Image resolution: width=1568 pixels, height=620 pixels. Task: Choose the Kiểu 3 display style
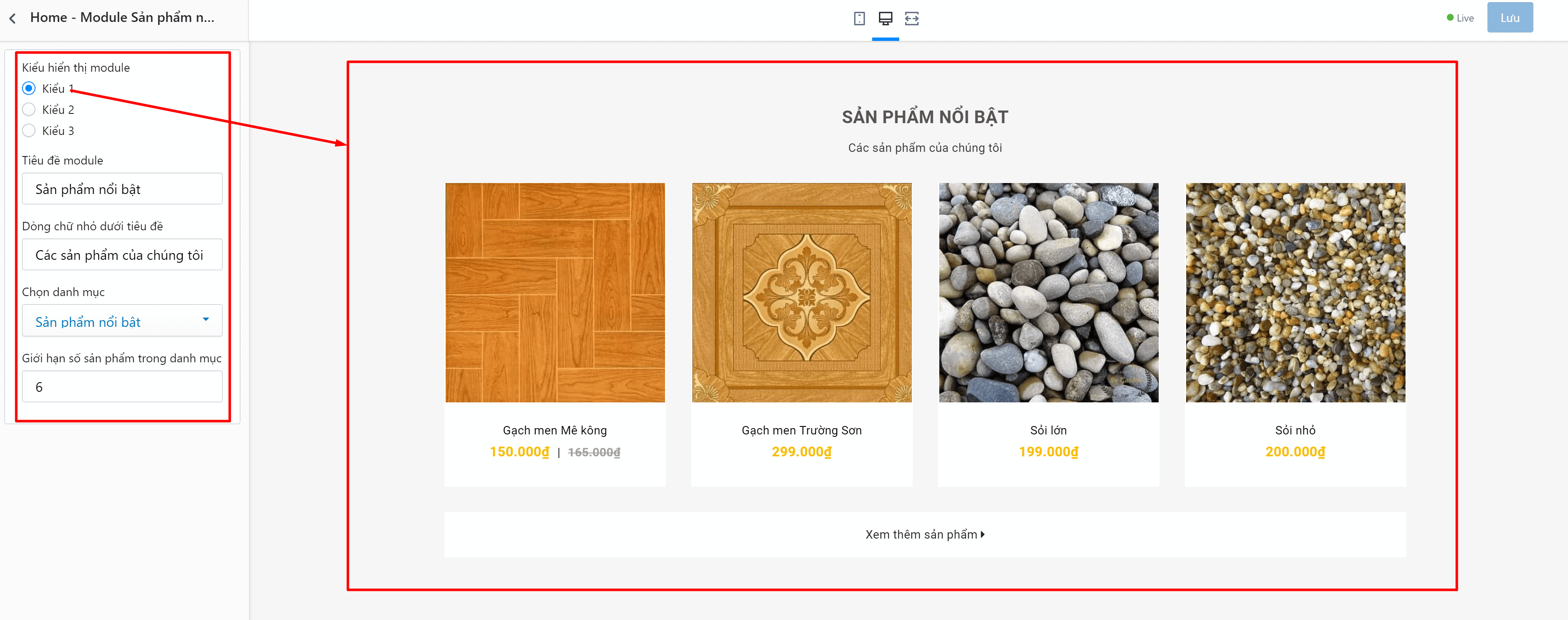point(29,131)
